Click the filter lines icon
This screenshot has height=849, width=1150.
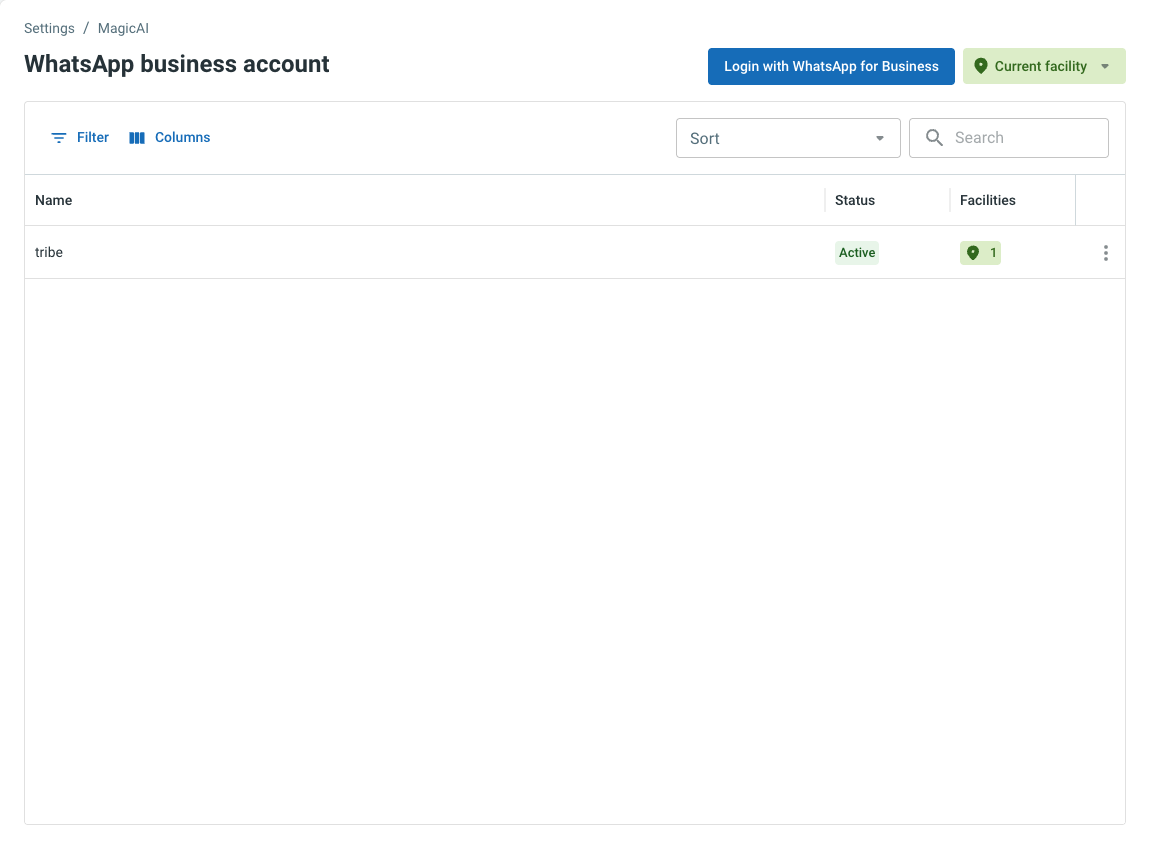pyautogui.click(x=59, y=138)
